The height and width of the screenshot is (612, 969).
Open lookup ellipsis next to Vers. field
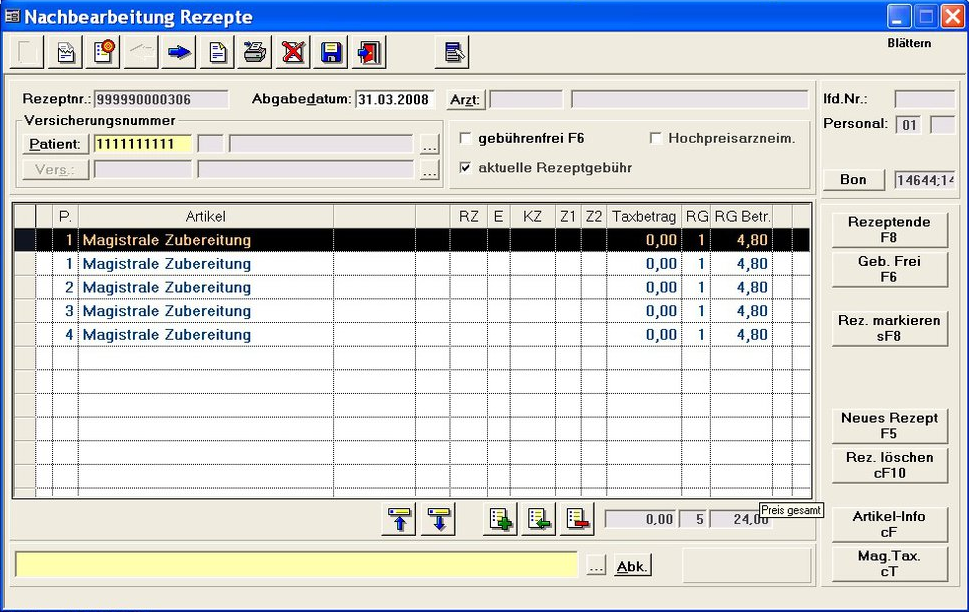click(429, 170)
